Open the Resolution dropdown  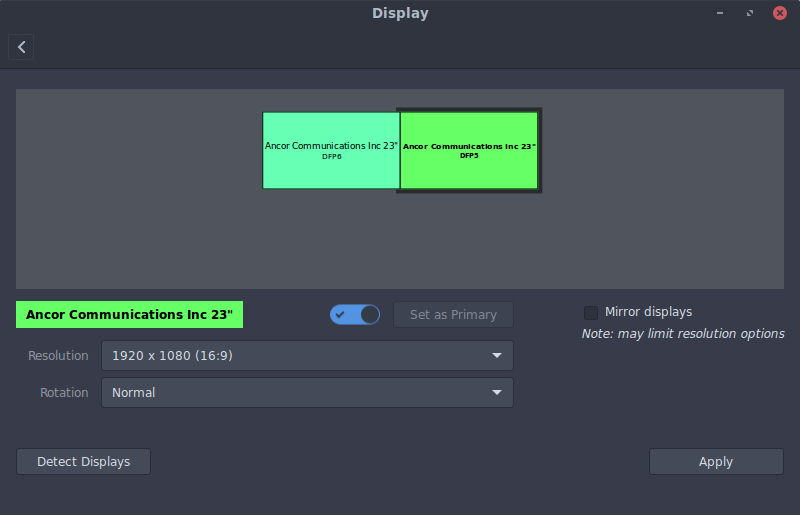307,355
